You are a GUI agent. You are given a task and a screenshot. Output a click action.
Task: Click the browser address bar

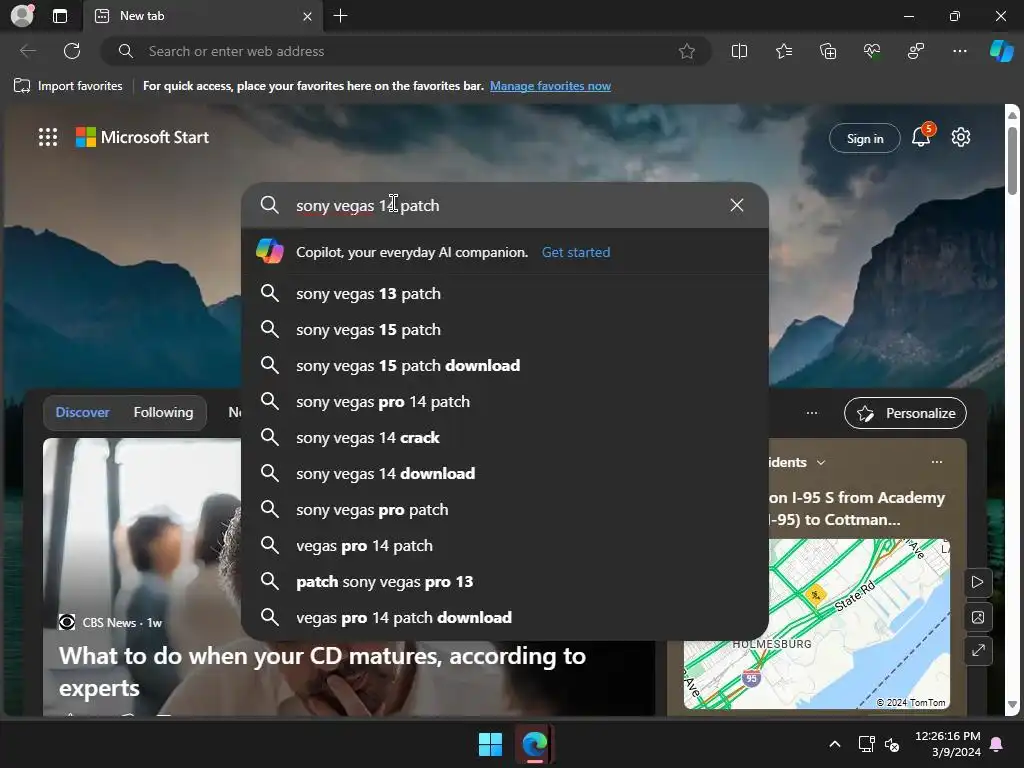click(x=405, y=51)
